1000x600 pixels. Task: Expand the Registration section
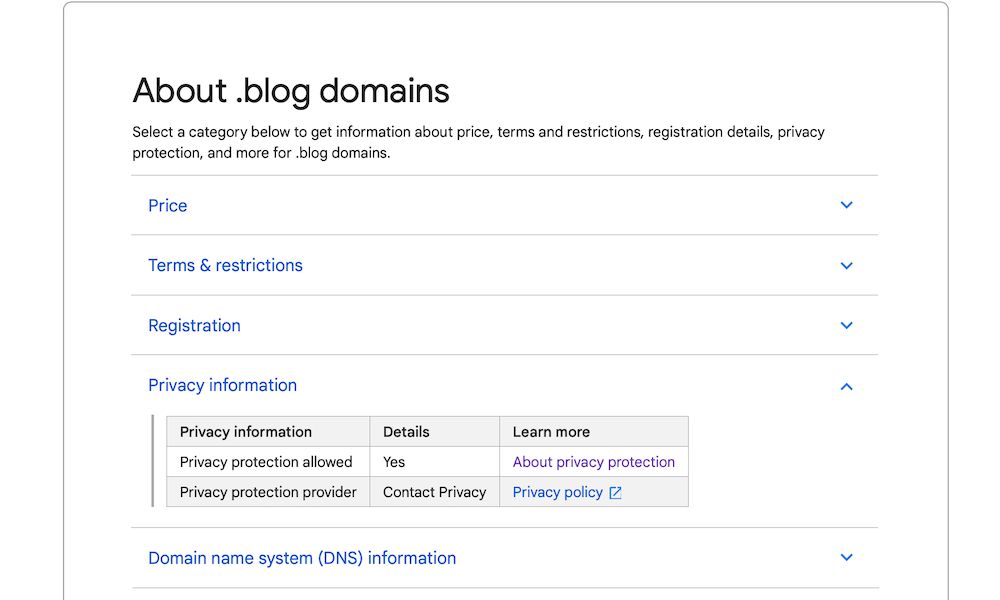194,325
